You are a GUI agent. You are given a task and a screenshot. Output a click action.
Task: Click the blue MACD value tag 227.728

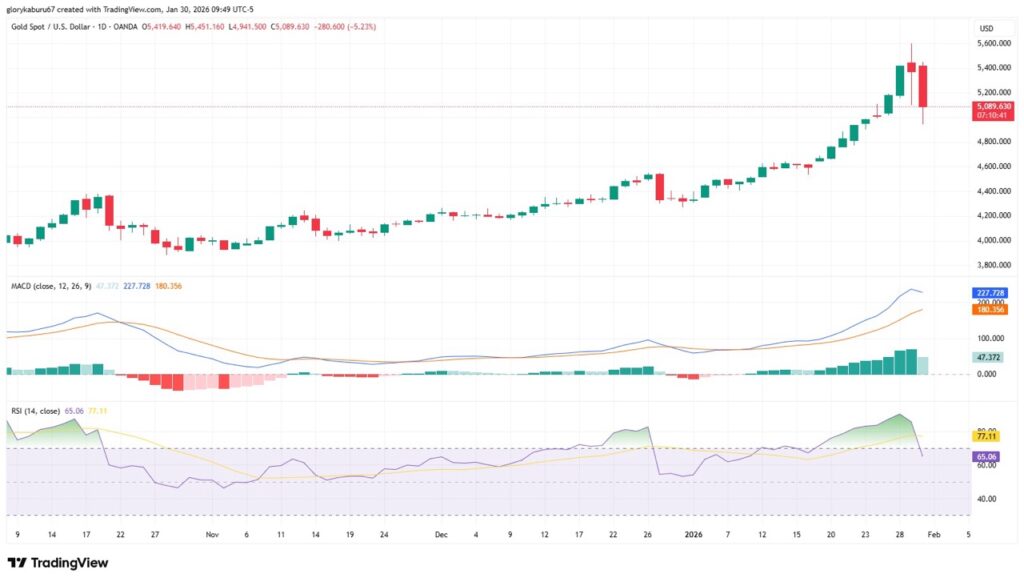click(x=989, y=292)
